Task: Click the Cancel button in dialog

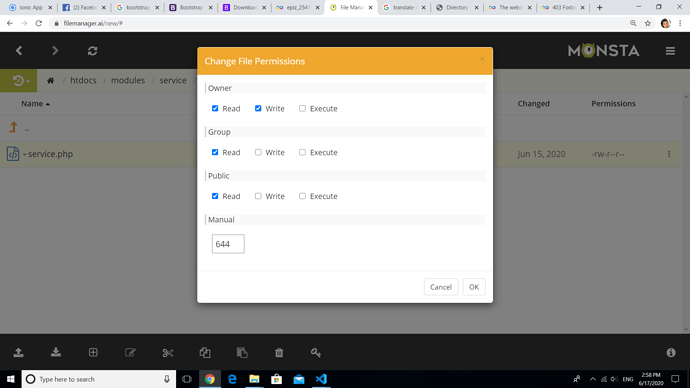Action: click(x=441, y=287)
